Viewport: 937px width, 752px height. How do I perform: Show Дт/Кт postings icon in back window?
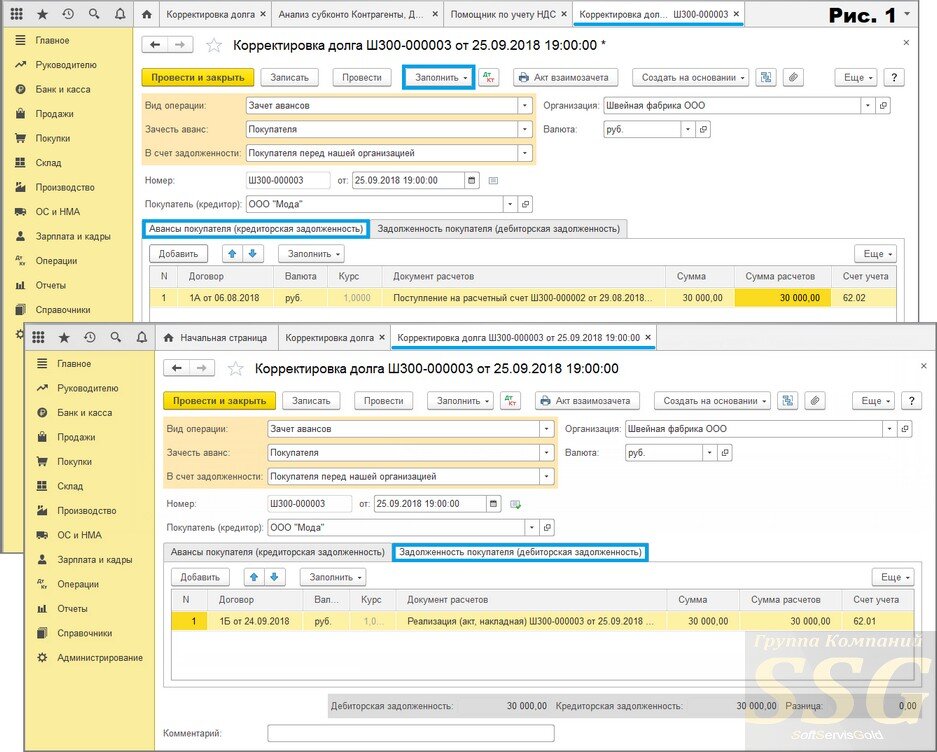(x=489, y=77)
